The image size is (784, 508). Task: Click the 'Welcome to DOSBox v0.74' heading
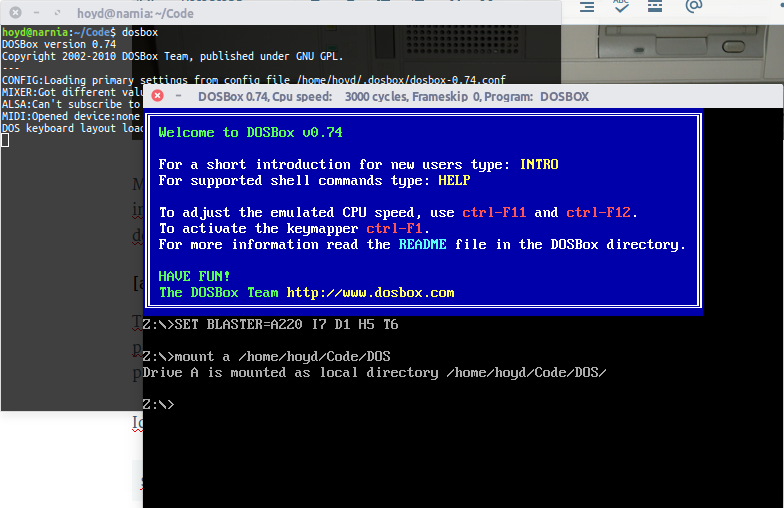[250, 132]
